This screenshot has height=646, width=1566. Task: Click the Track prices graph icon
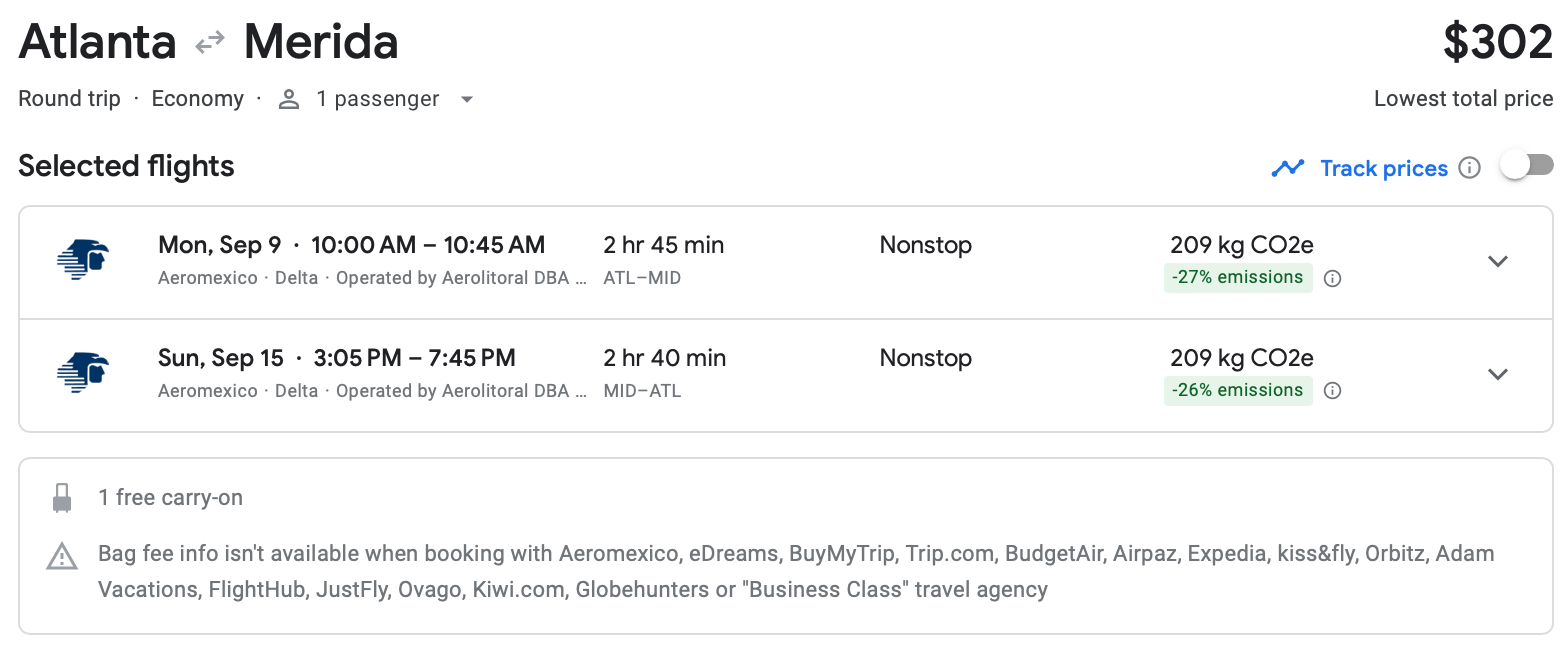click(x=1288, y=168)
